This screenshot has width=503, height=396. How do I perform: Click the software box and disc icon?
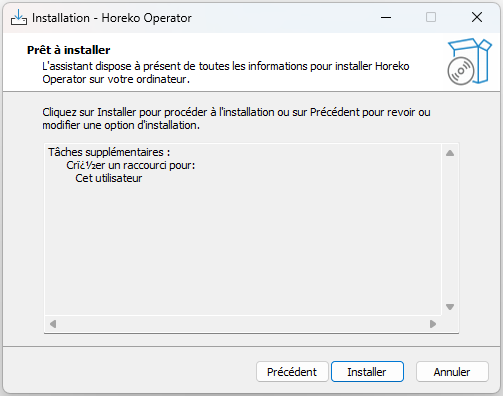pos(469,61)
